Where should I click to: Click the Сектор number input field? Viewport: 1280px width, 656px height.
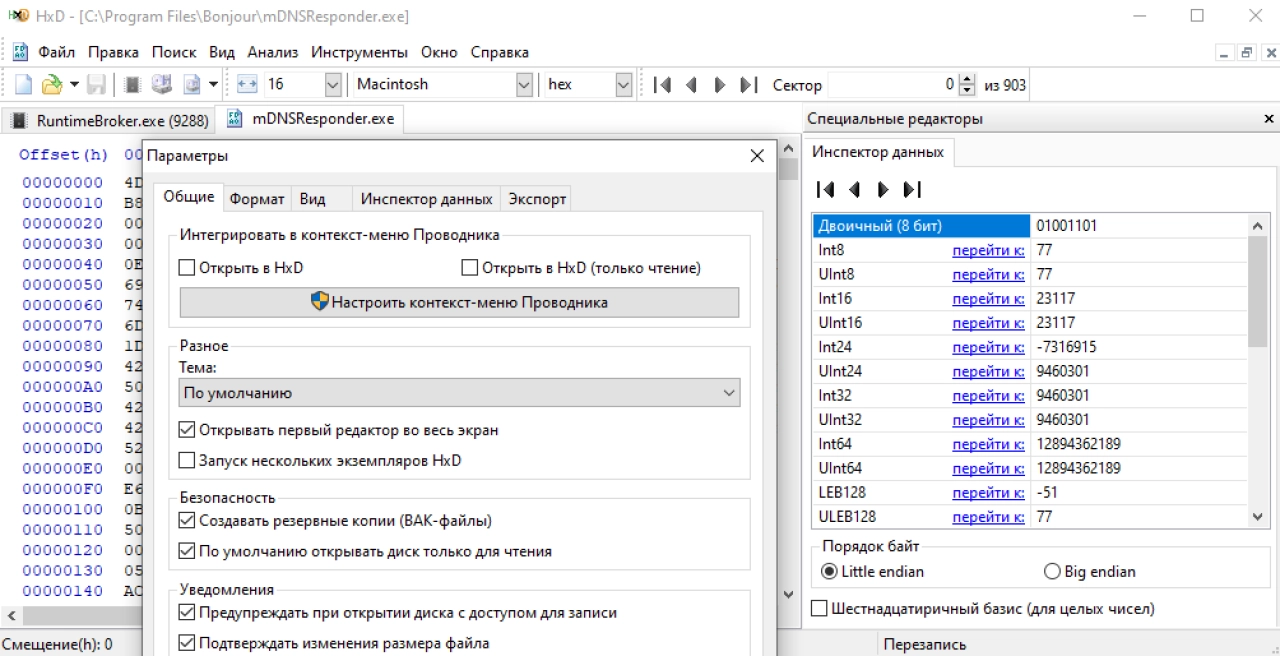(x=893, y=85)
